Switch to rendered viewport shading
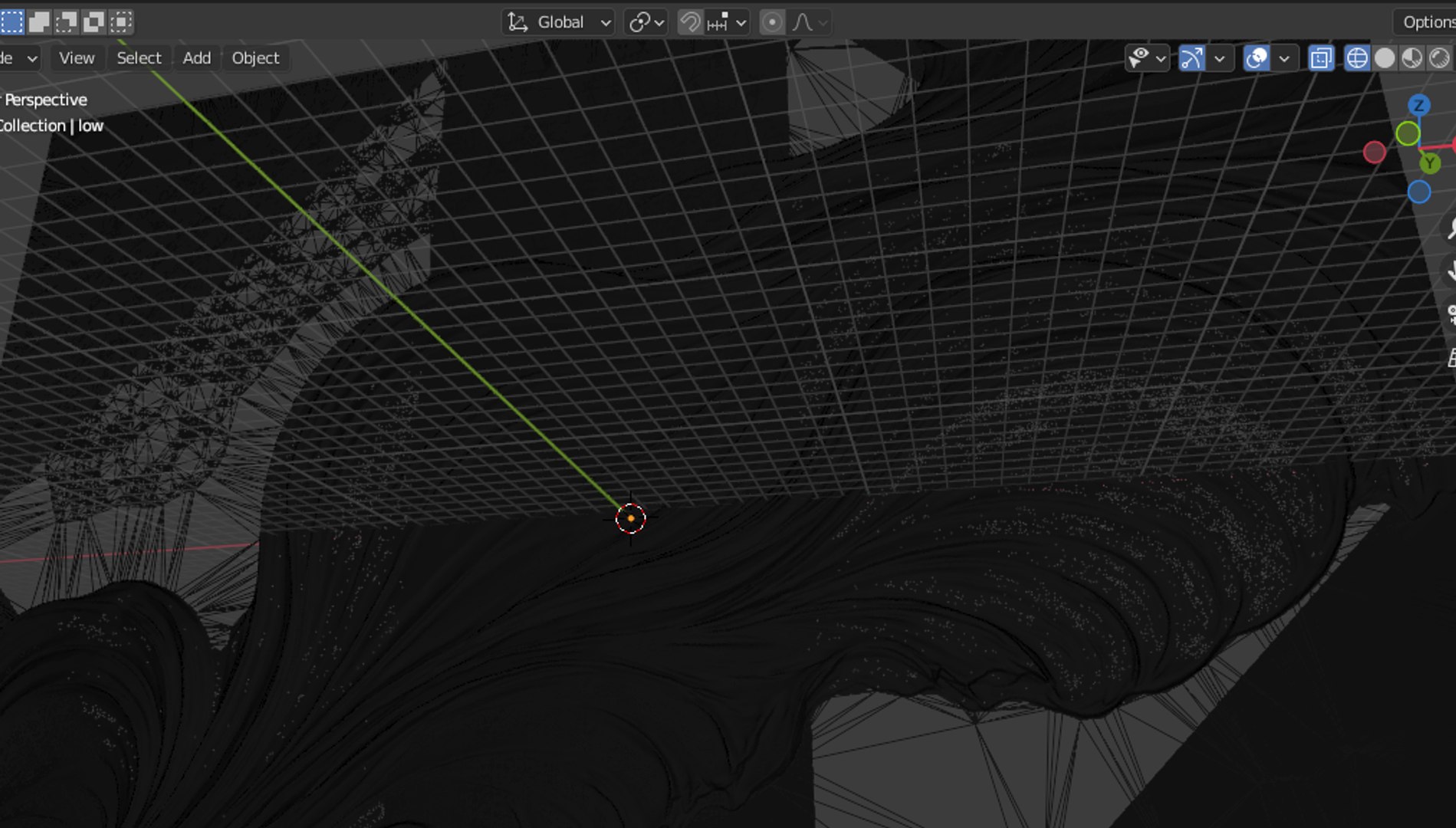The image size is (1456, 828). pyautogui.click(x=1440, y=58)
